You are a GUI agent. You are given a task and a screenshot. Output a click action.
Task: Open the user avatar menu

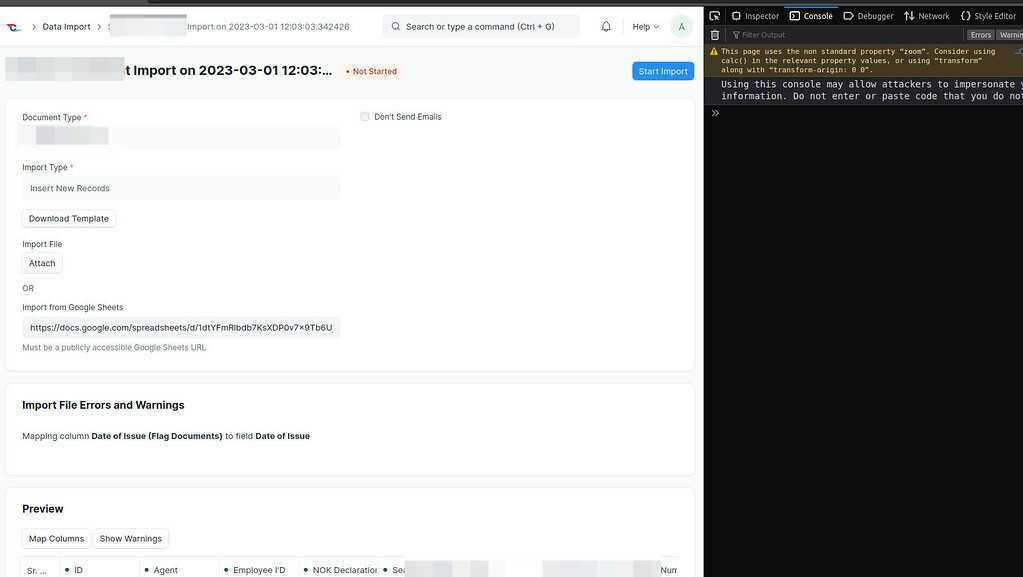(681, 27)
